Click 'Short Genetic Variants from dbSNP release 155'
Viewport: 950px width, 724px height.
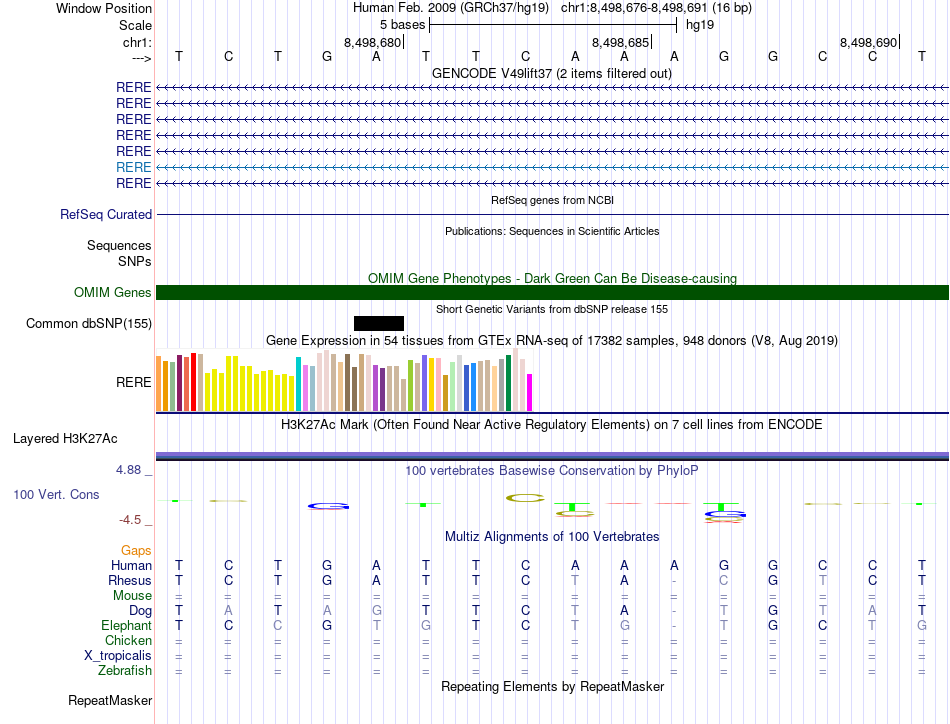pos(552,309)
